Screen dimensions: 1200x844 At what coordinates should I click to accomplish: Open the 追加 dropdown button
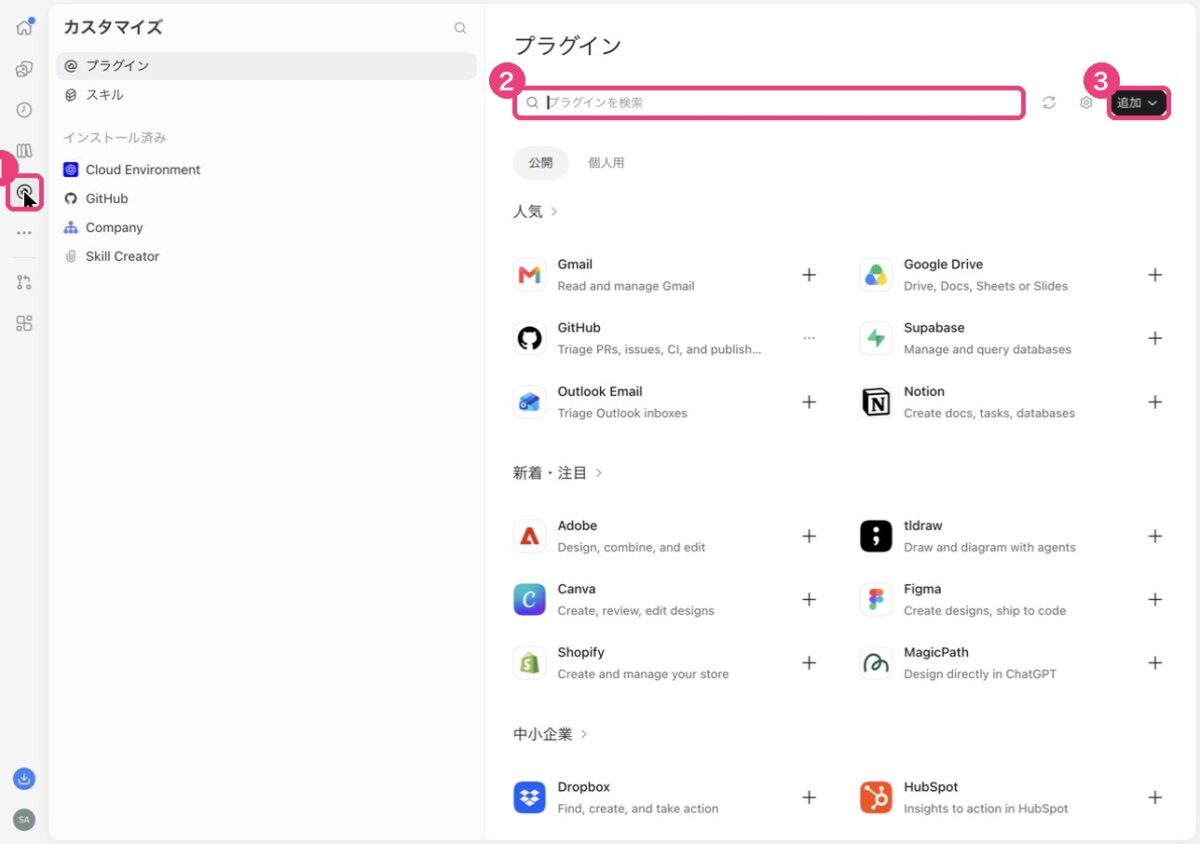[1138, 102]
